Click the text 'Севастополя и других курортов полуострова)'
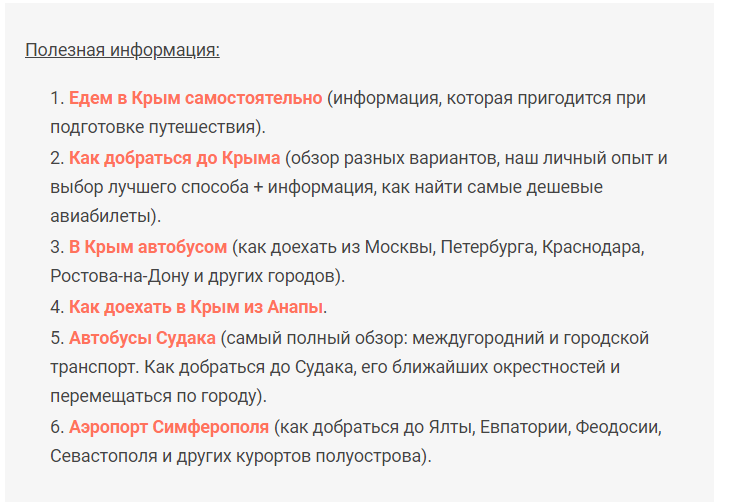The image size is (730, 502). point(238,456)
